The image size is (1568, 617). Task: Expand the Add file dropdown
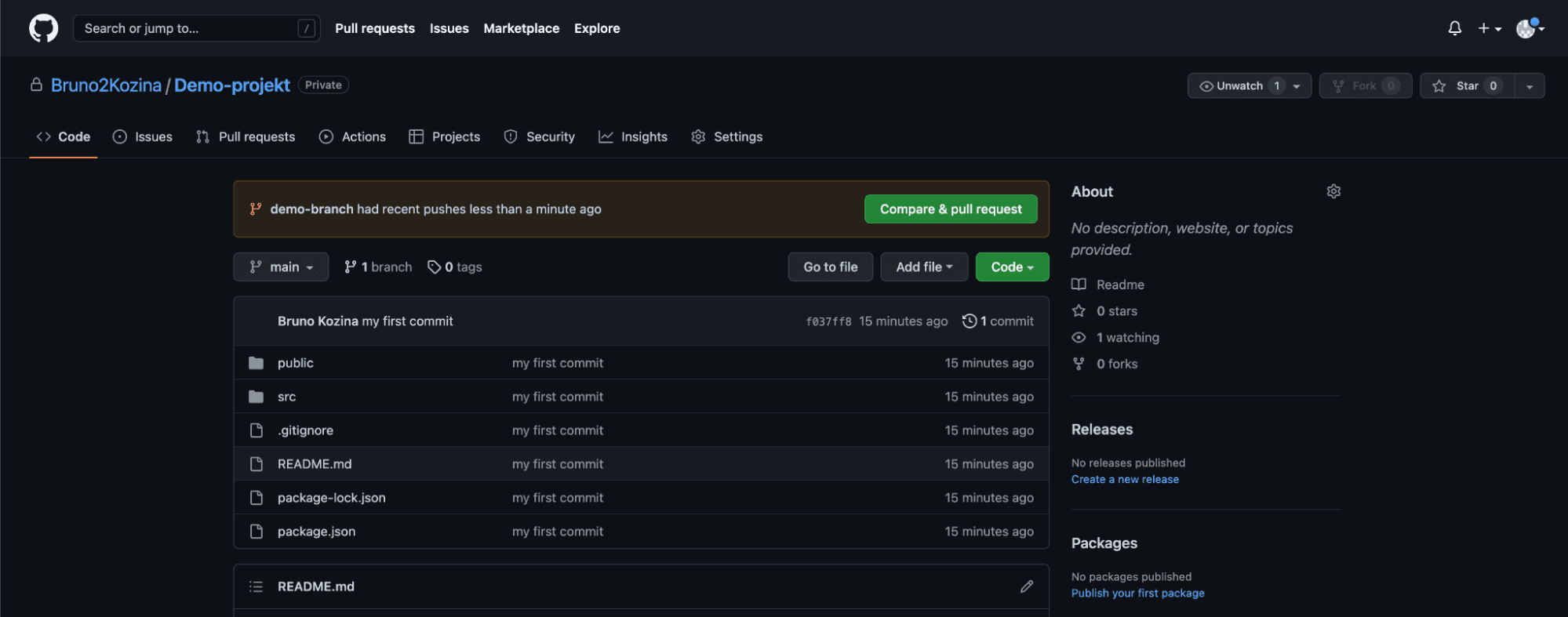[x=923, y=267]
